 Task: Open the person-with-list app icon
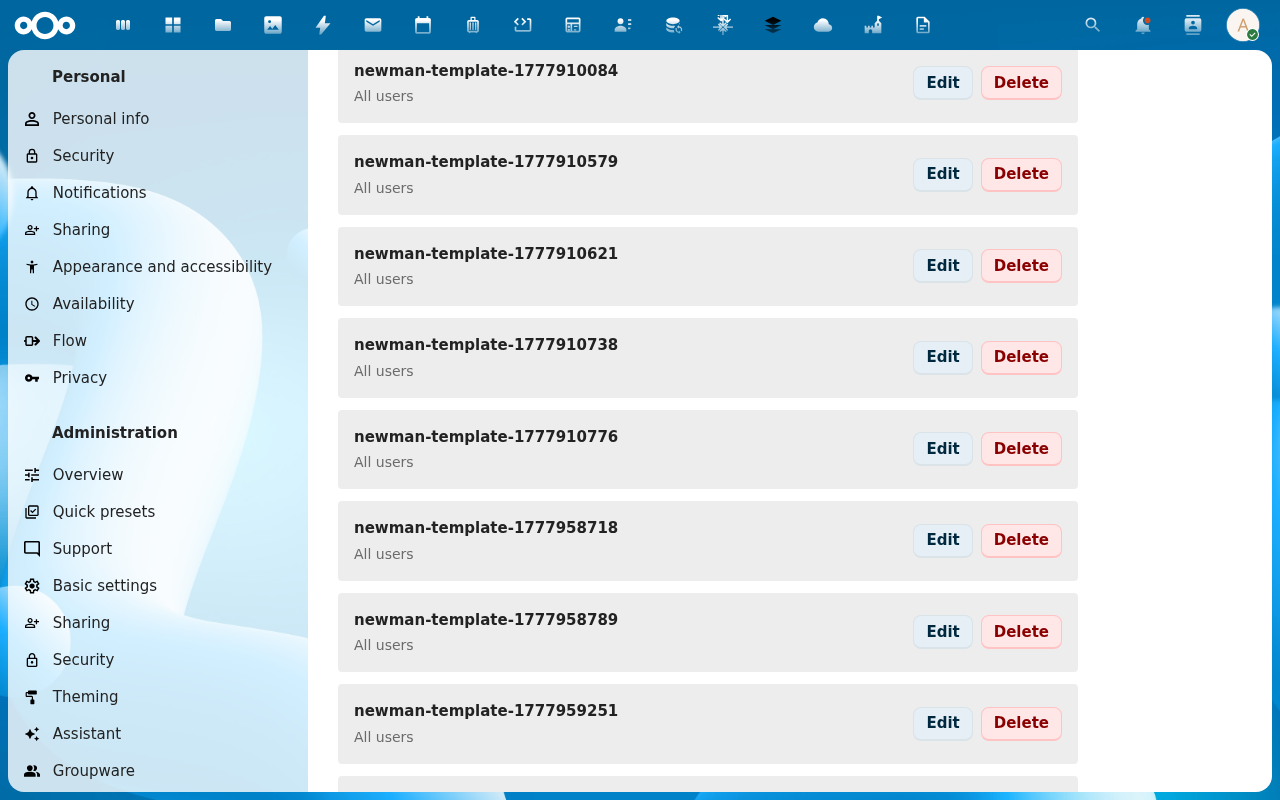(623, 25)
